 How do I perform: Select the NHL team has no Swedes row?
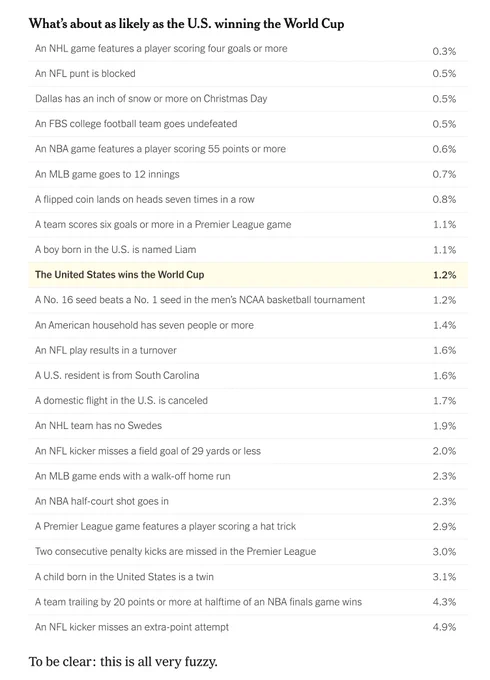(x=248, y=426)
